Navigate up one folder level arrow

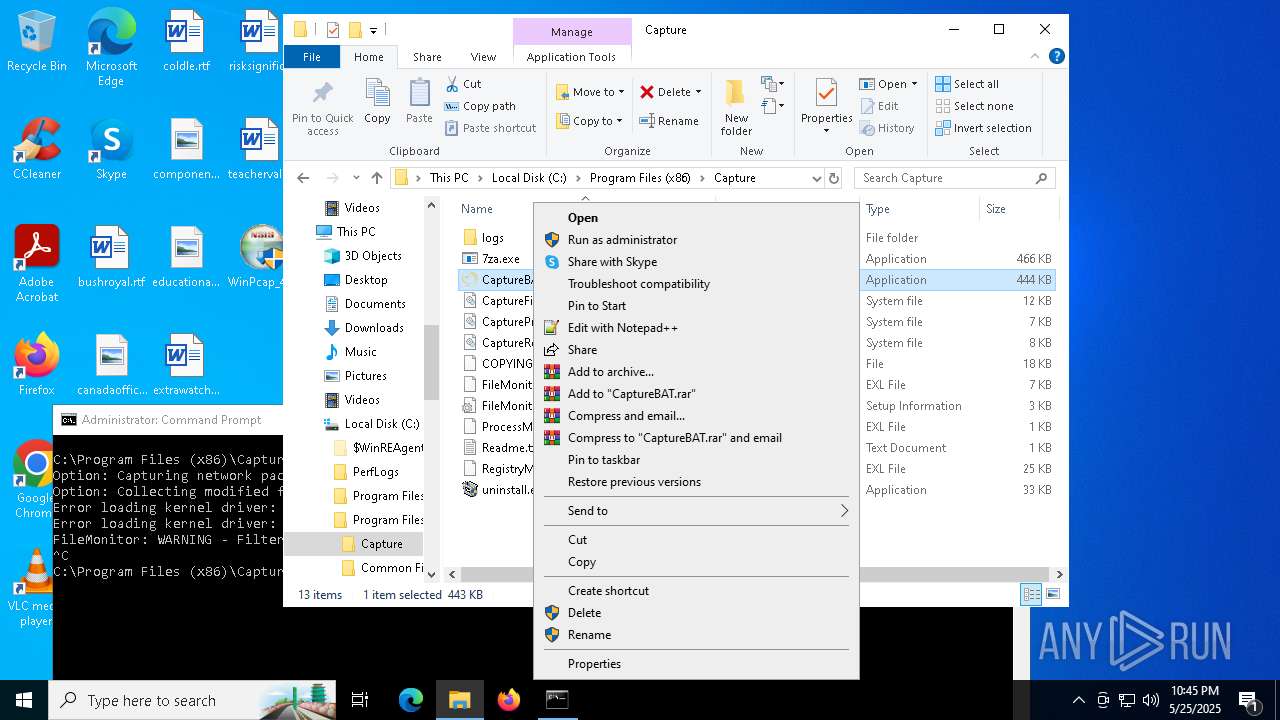(376, 178)
